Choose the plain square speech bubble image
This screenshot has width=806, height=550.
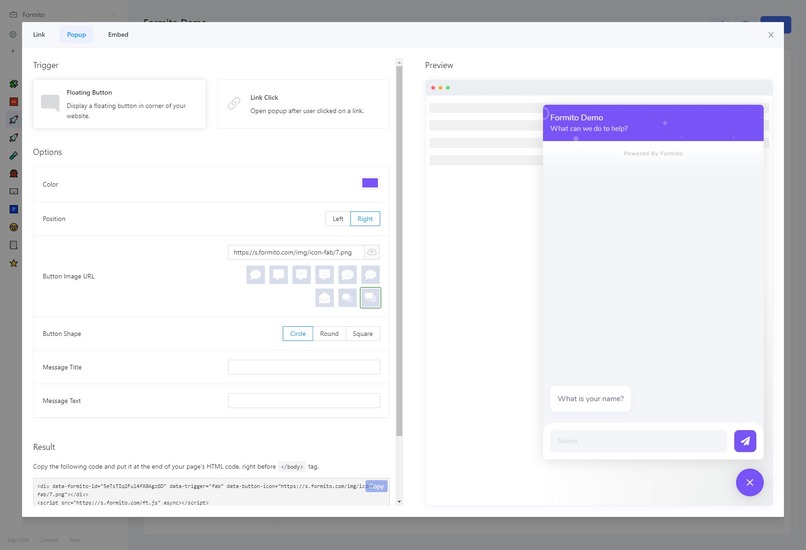click(279, 274)
